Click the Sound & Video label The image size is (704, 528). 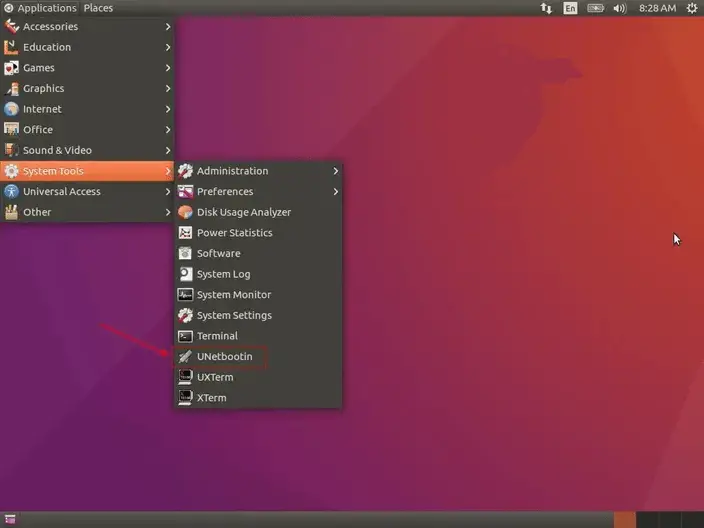[57, 150]
